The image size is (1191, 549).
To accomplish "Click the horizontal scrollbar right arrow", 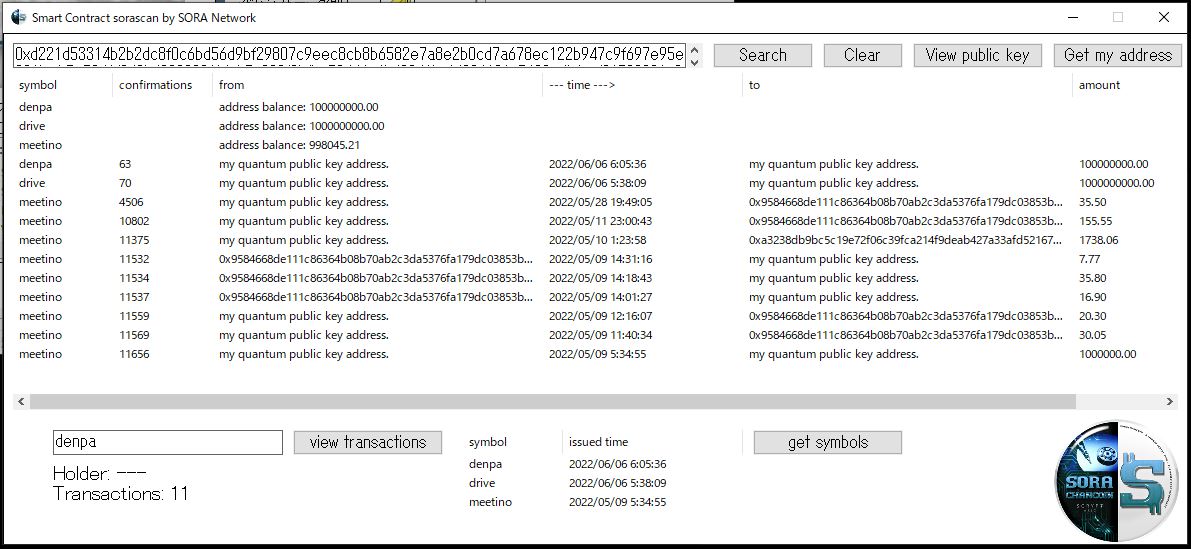I will point(1170,401).
